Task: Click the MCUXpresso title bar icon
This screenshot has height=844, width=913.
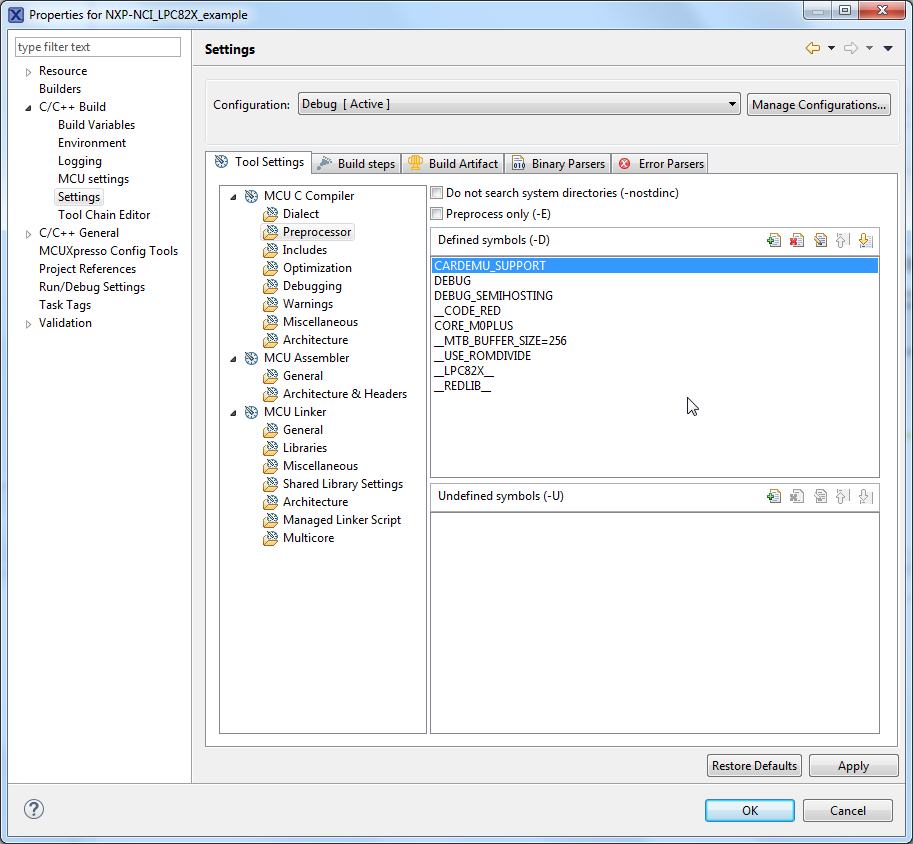Action: point(16,15)
